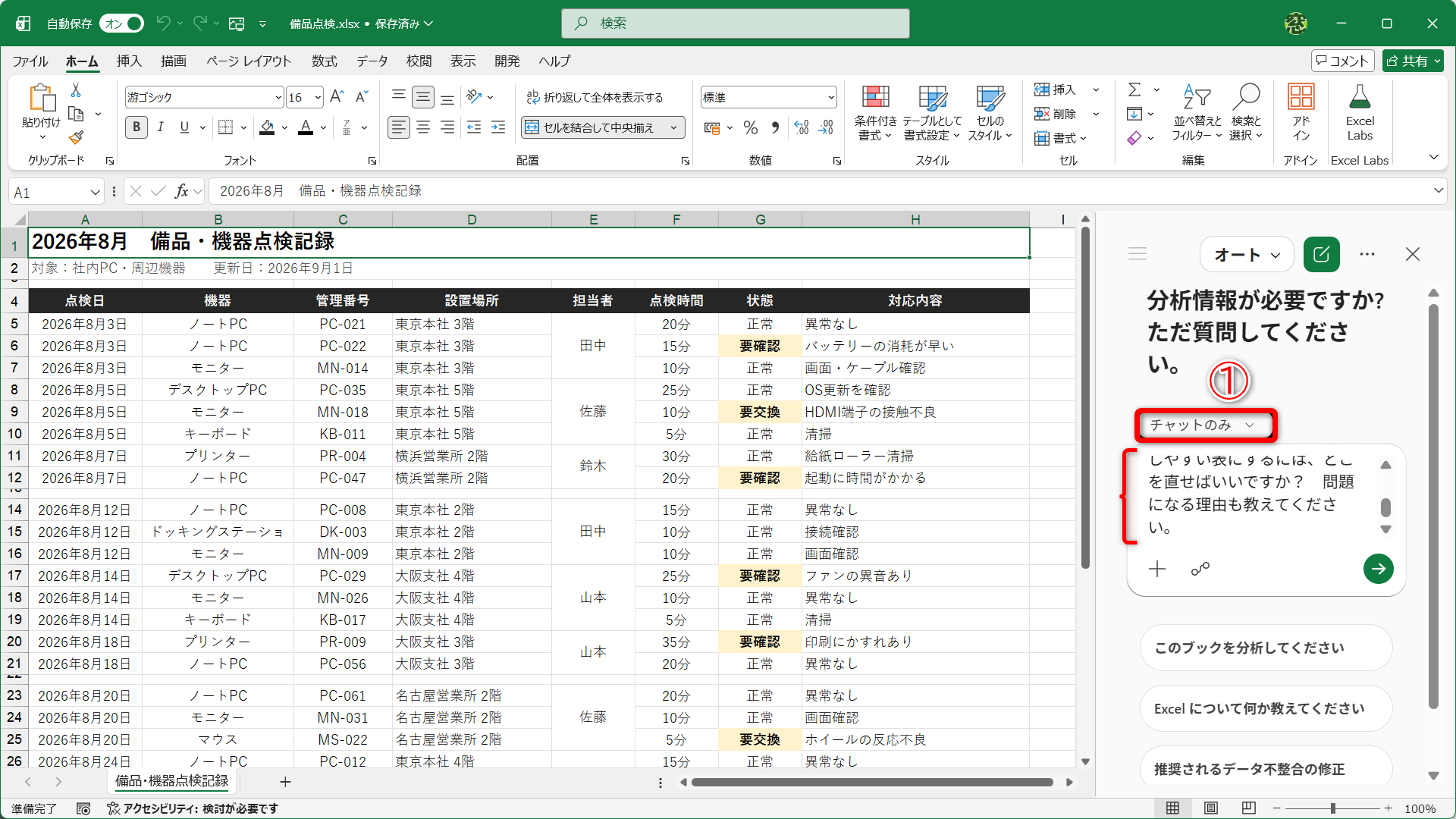
Task: Toggle left text alignment
Action: (398, 127)
